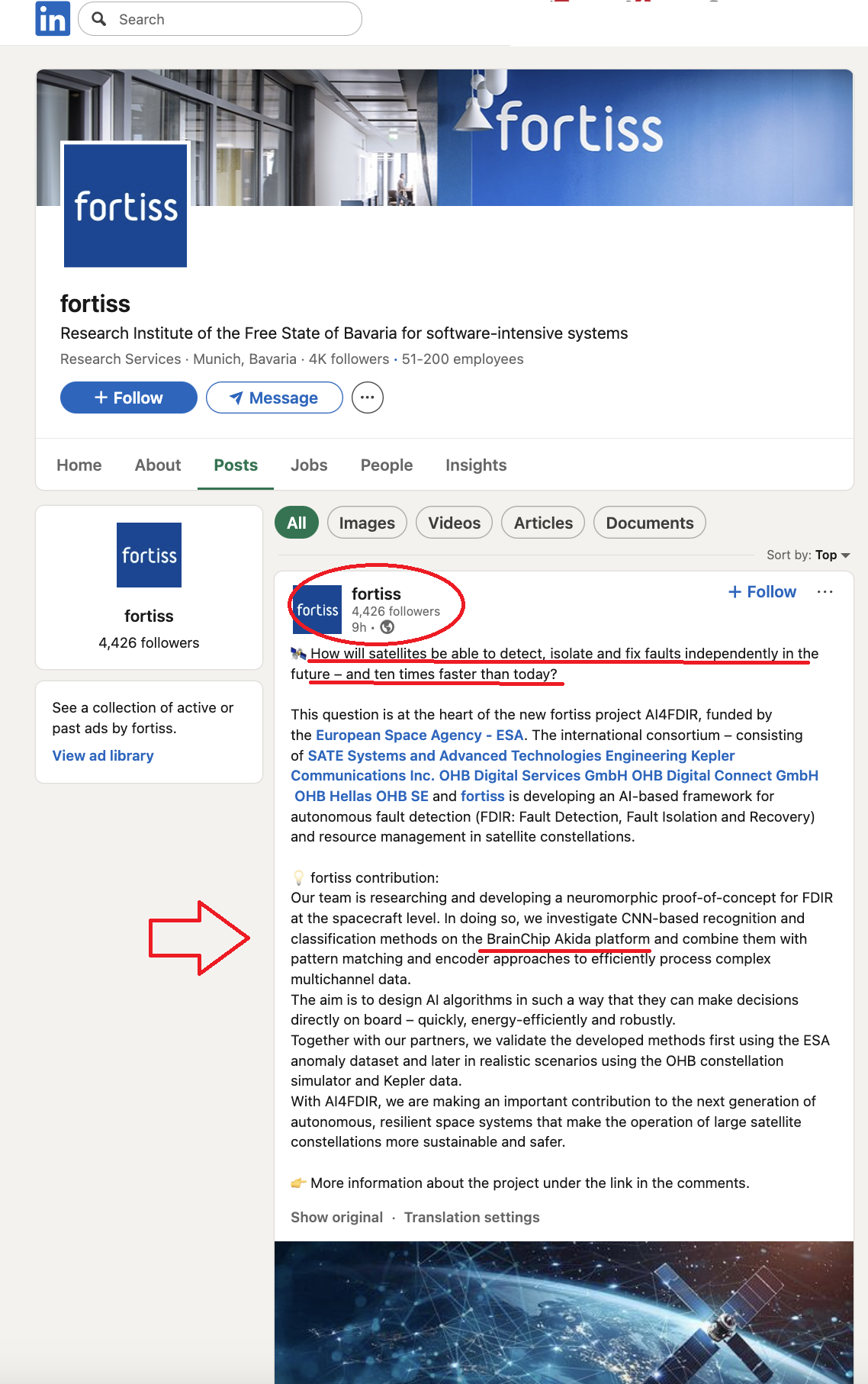
Task: Click the Message button
Action: [x=275, y=397]
